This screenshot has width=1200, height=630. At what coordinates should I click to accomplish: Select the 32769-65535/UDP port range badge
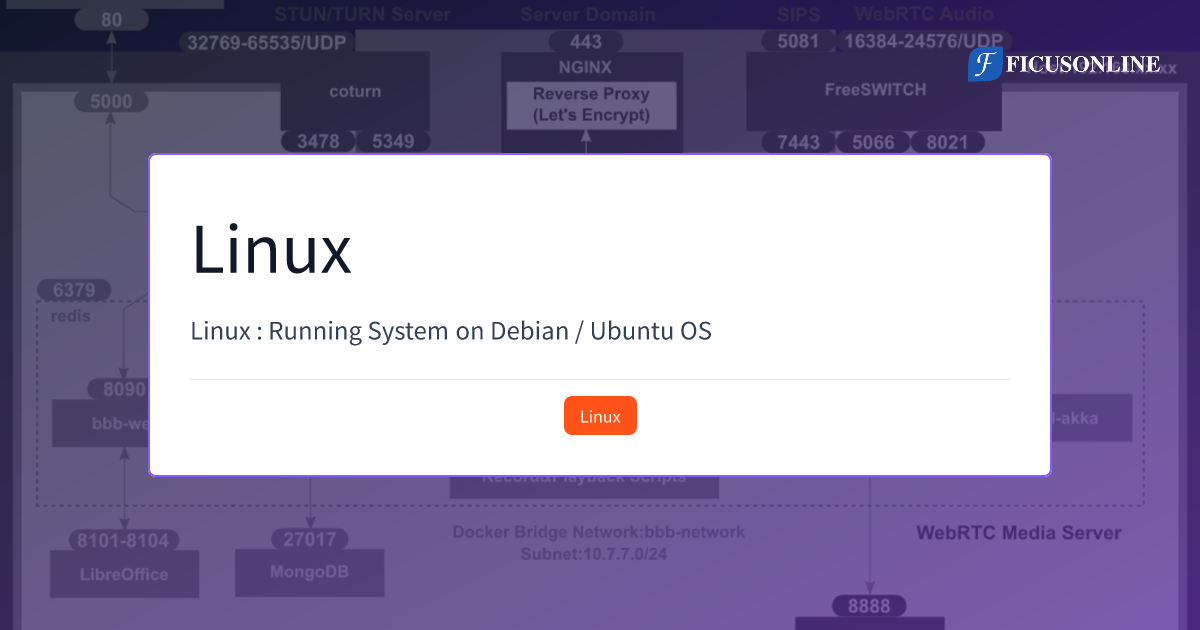(x=266, y=41)
